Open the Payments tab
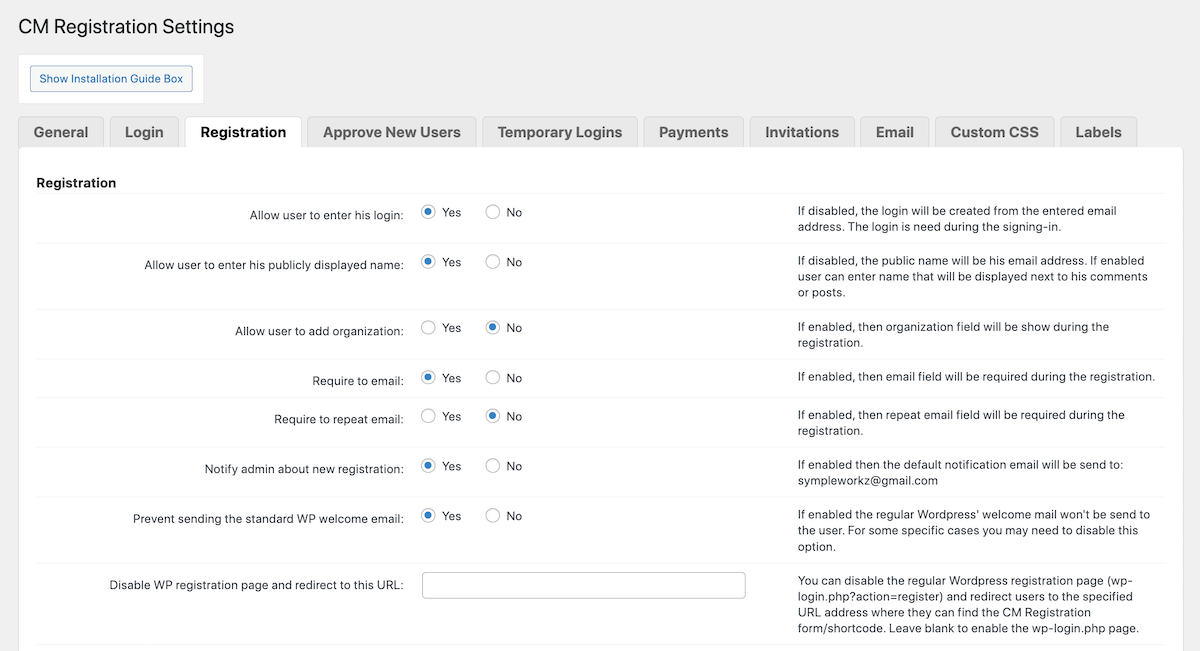Image resolution: width=1200 pixels, height=651 pixels. point(694,132)
